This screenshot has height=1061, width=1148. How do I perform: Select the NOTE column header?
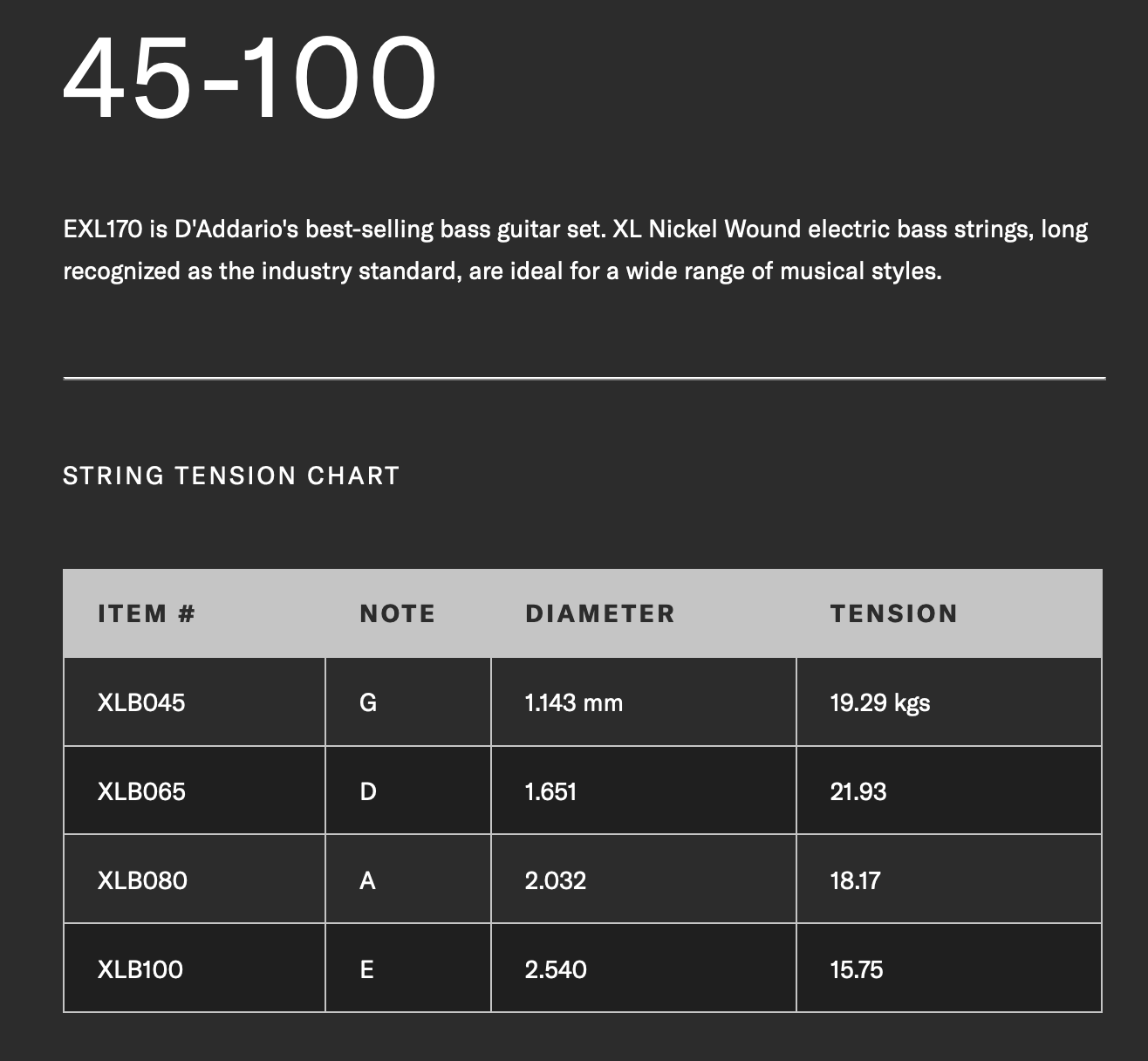coord(397,613)
